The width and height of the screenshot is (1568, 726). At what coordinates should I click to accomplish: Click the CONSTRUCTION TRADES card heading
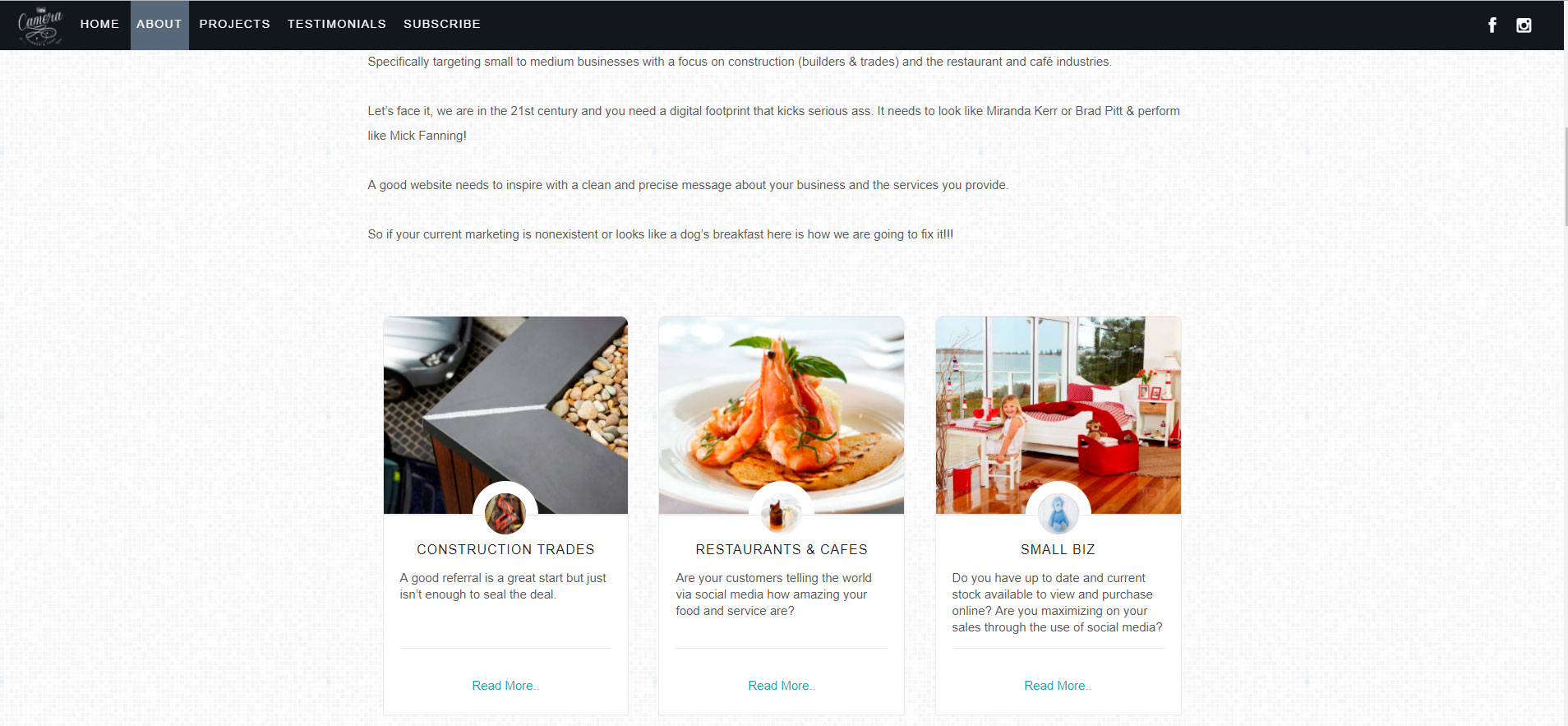[505, 549]
